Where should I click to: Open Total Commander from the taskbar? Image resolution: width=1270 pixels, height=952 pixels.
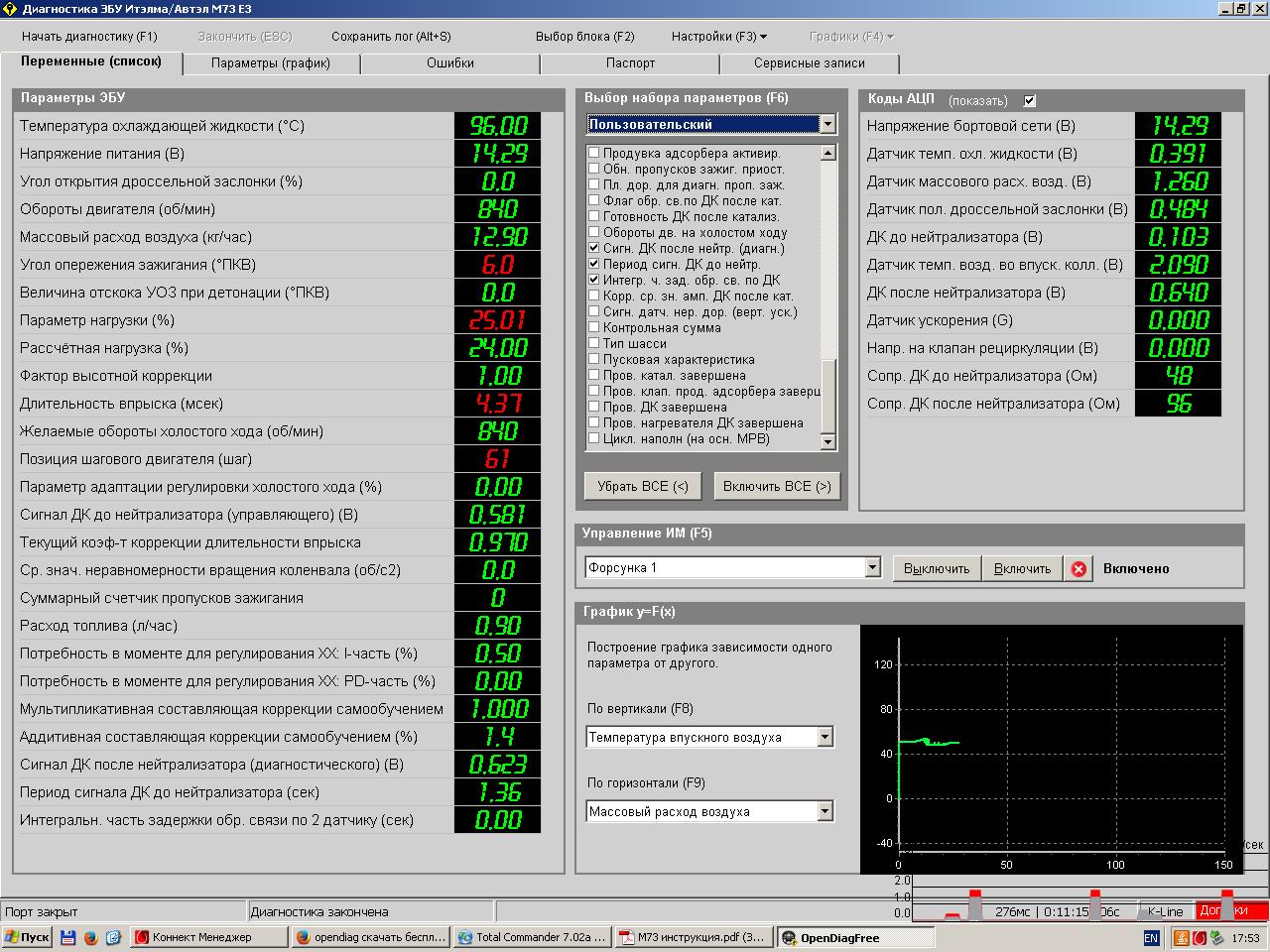coord(531,937)
